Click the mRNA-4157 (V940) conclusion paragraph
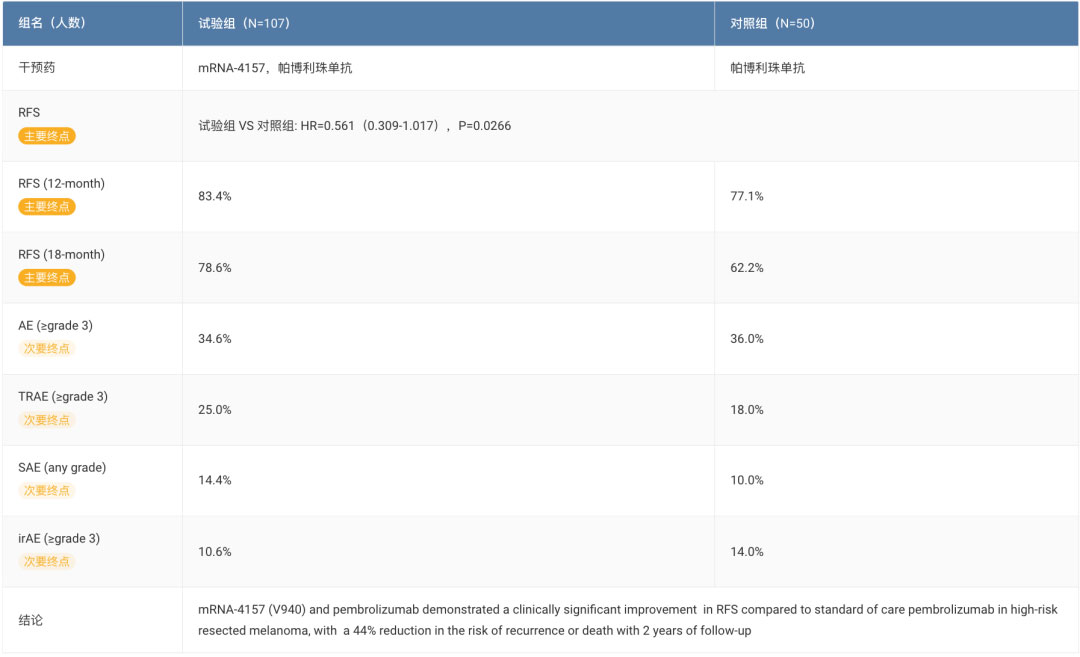The image size is (1080, 657). pyautogui.click(x=627, y=620)
